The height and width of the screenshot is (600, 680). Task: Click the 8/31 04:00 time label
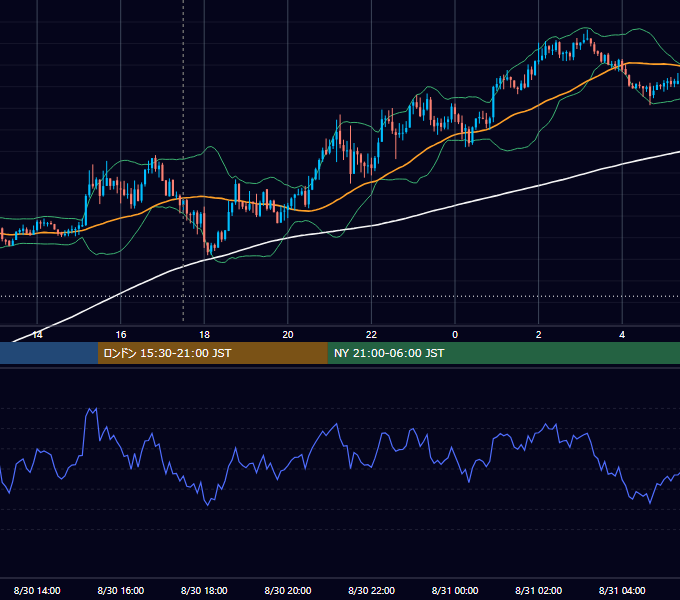tap(622, 590)
